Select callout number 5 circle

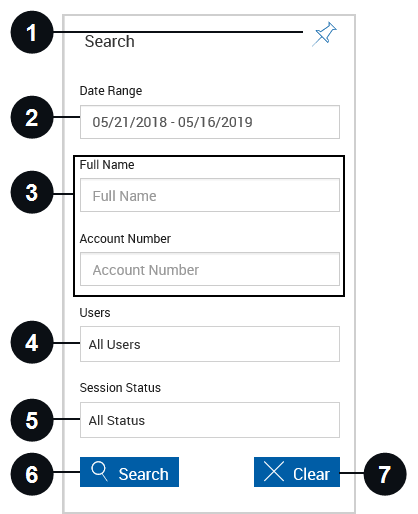32,420
